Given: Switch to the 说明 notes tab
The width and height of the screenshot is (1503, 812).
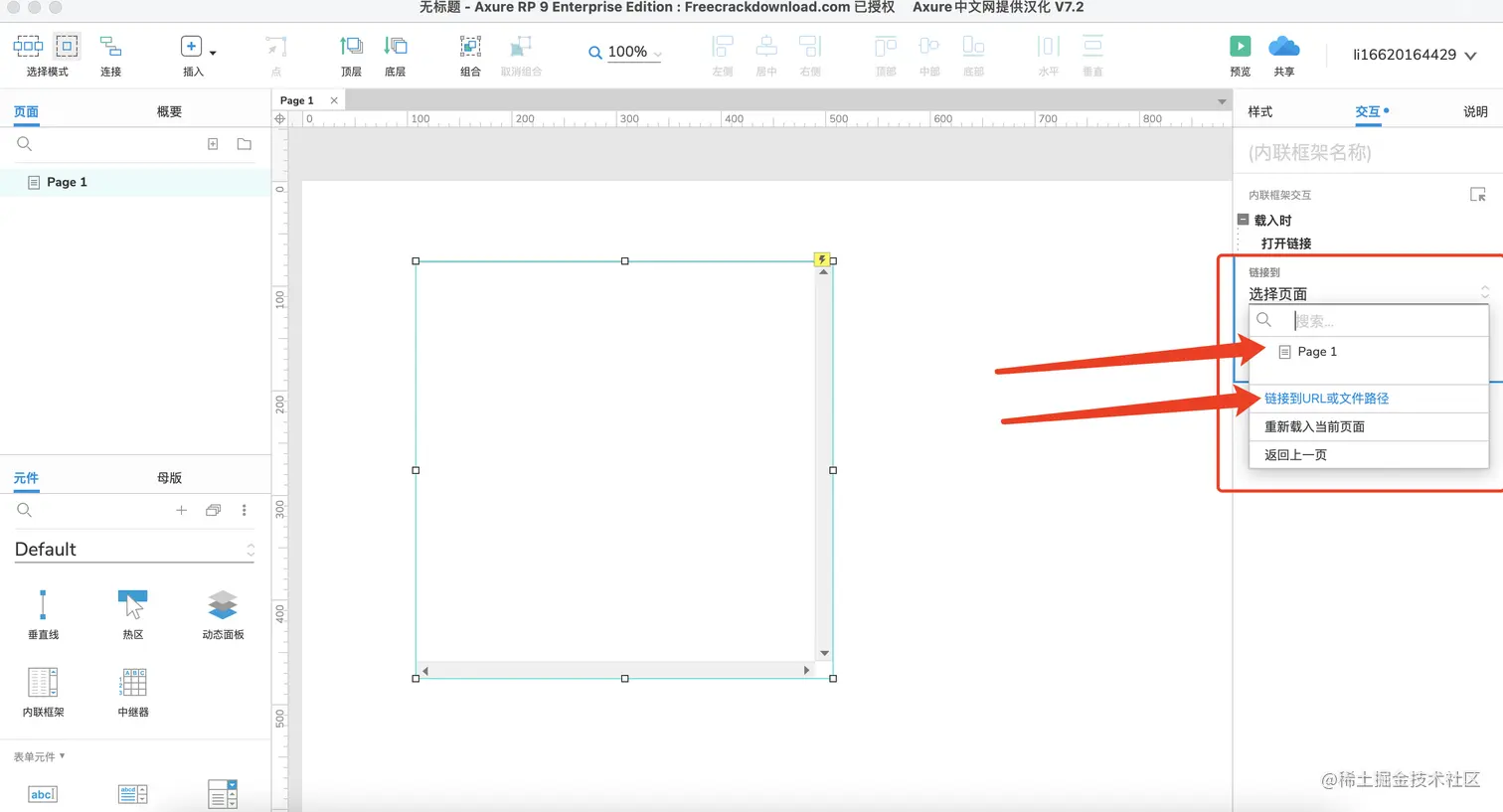Looking at the screenshot, I should (x=1475, y=111).
